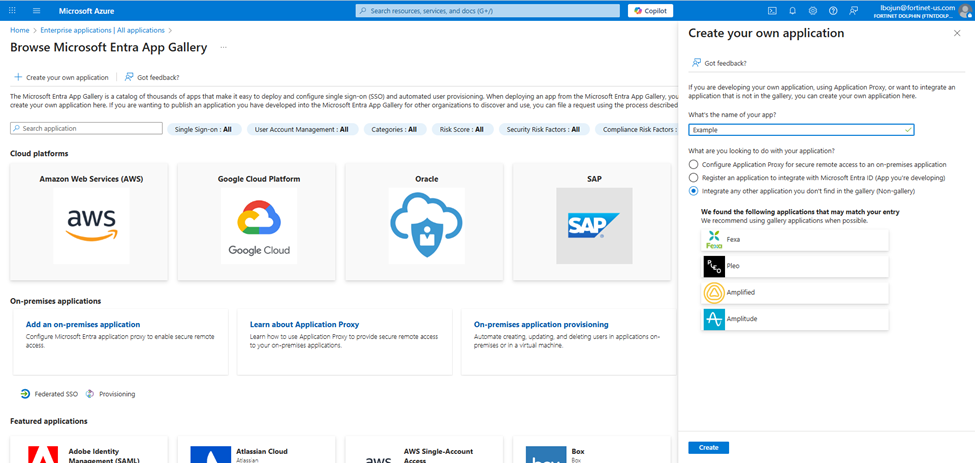Viewport: 975px width, 463px height.
Task: Choose the suggested Amplitude application
Action: (x=795, y=319)
